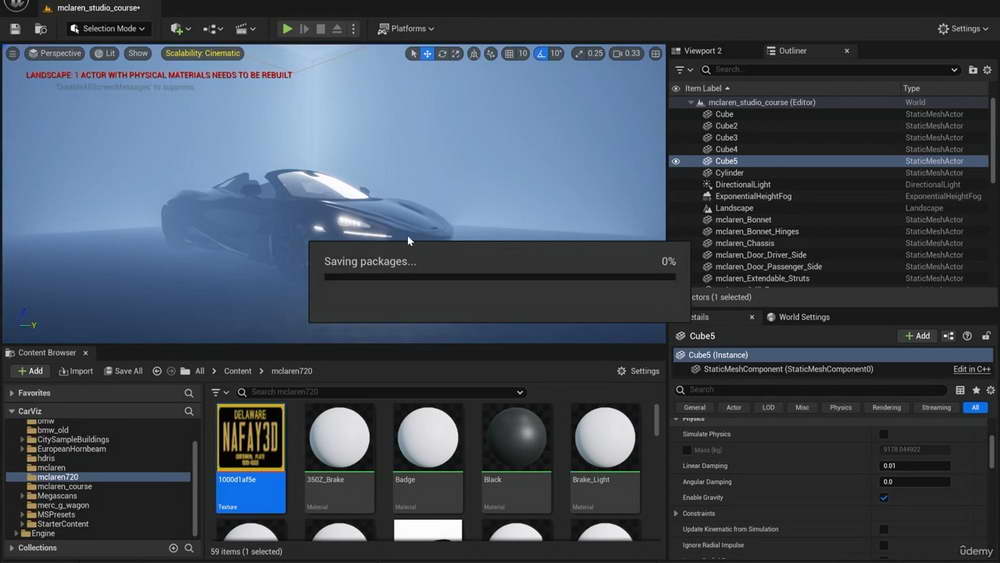The image size is (1000, 563).
Task: Open the Cinematics clapperboard dropdown
Action: [x=246, y=29]
